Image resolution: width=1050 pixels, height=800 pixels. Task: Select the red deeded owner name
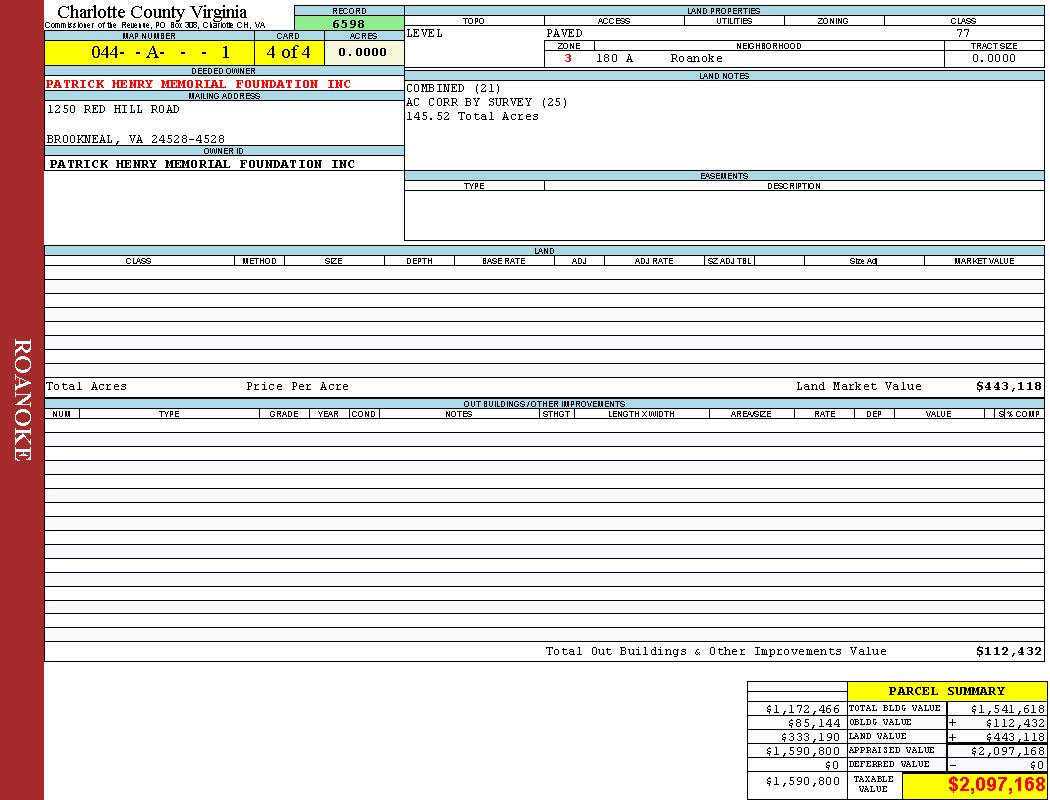point(199,84)
